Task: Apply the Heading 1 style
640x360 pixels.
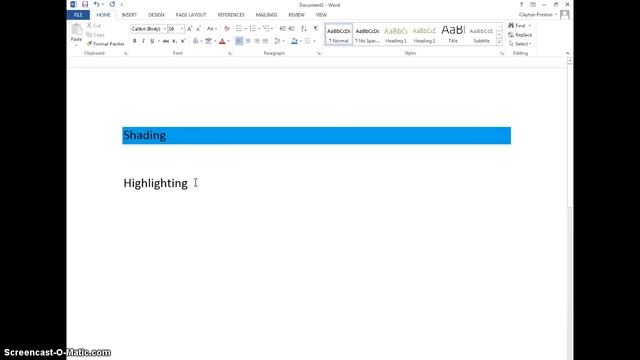Action: tap(396, 34)
